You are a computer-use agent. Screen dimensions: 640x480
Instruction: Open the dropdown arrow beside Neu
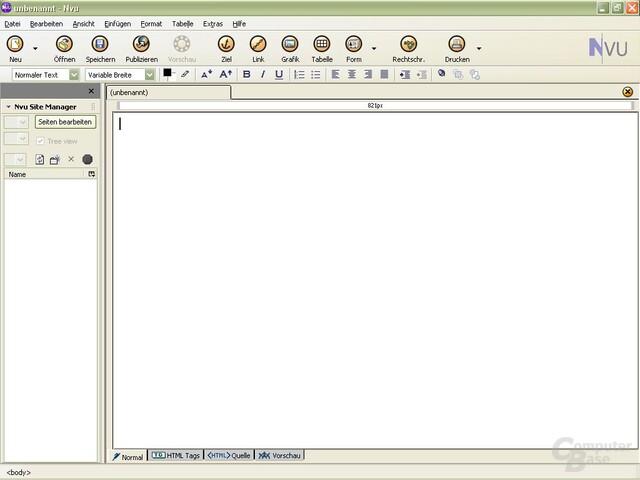click(x=35, y=49)
